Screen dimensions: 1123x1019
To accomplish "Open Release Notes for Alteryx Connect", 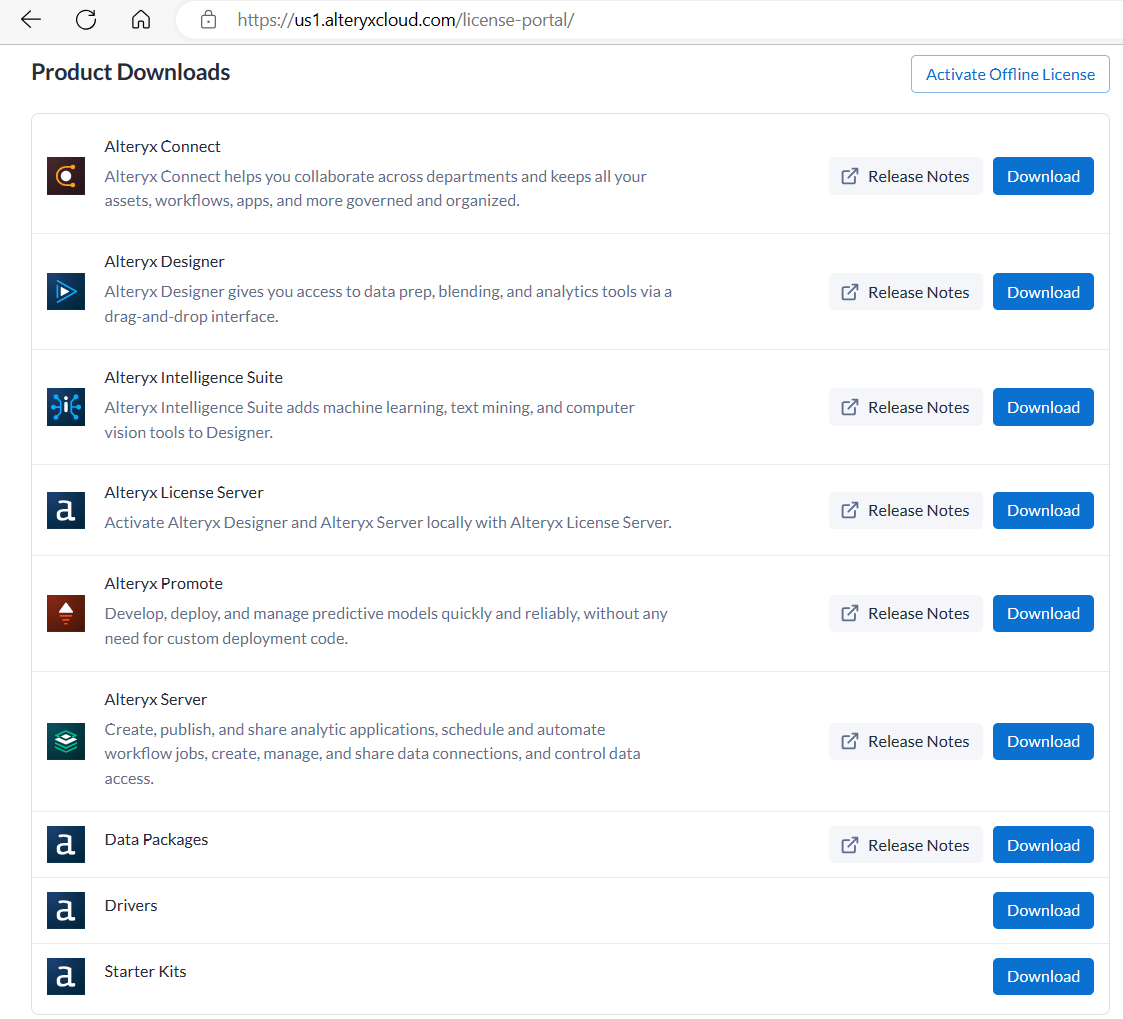I will point(905,176).
